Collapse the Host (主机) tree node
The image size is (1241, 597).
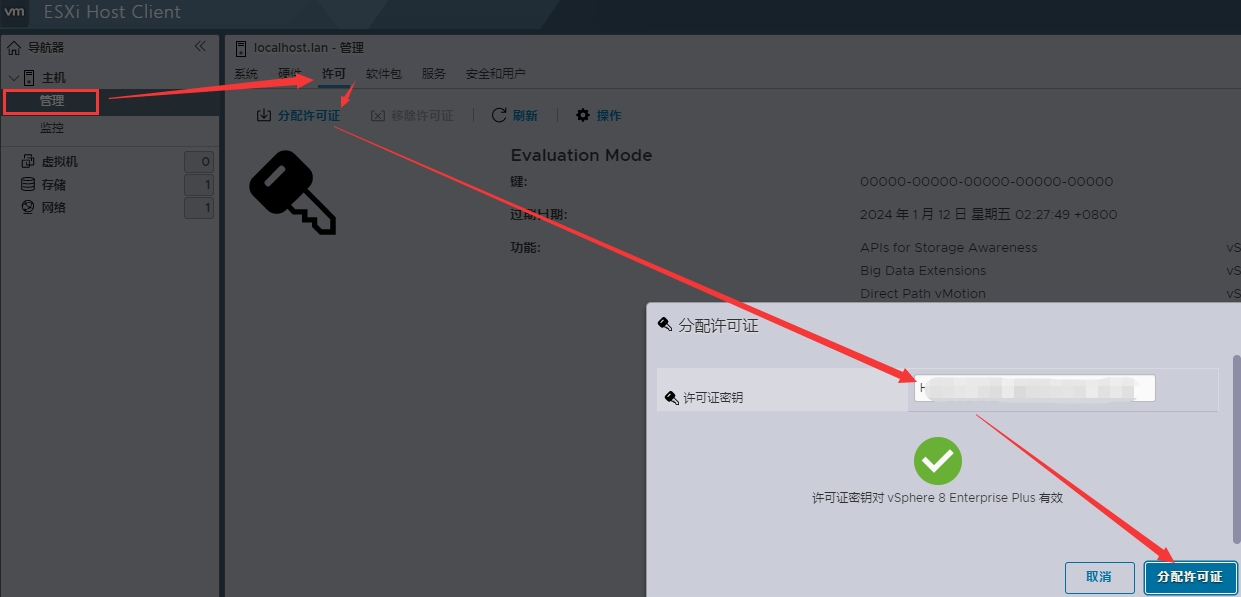click(x=14, y=78)
